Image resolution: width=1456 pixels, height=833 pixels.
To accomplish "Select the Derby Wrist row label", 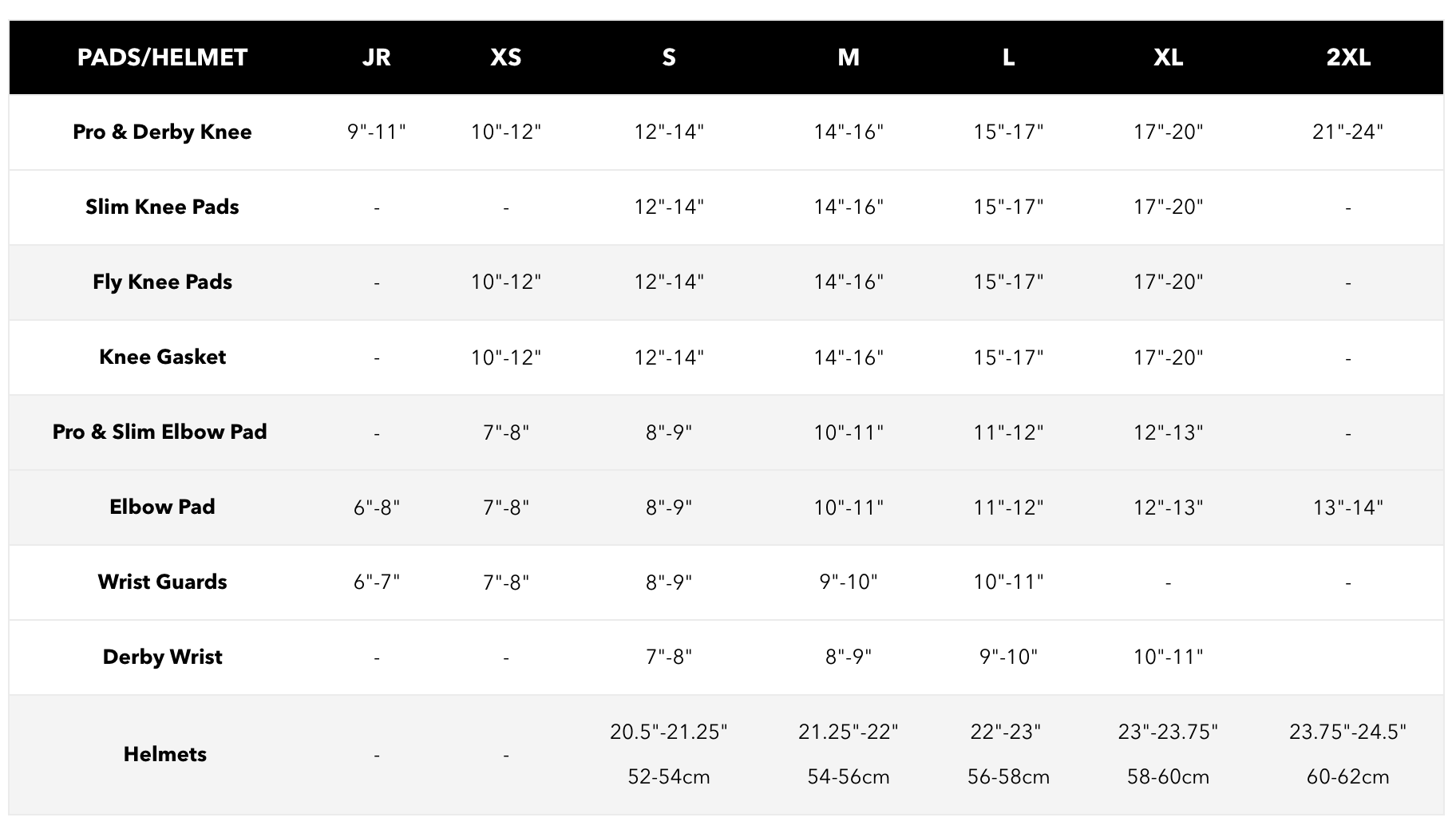I will (x=162, y=657).
